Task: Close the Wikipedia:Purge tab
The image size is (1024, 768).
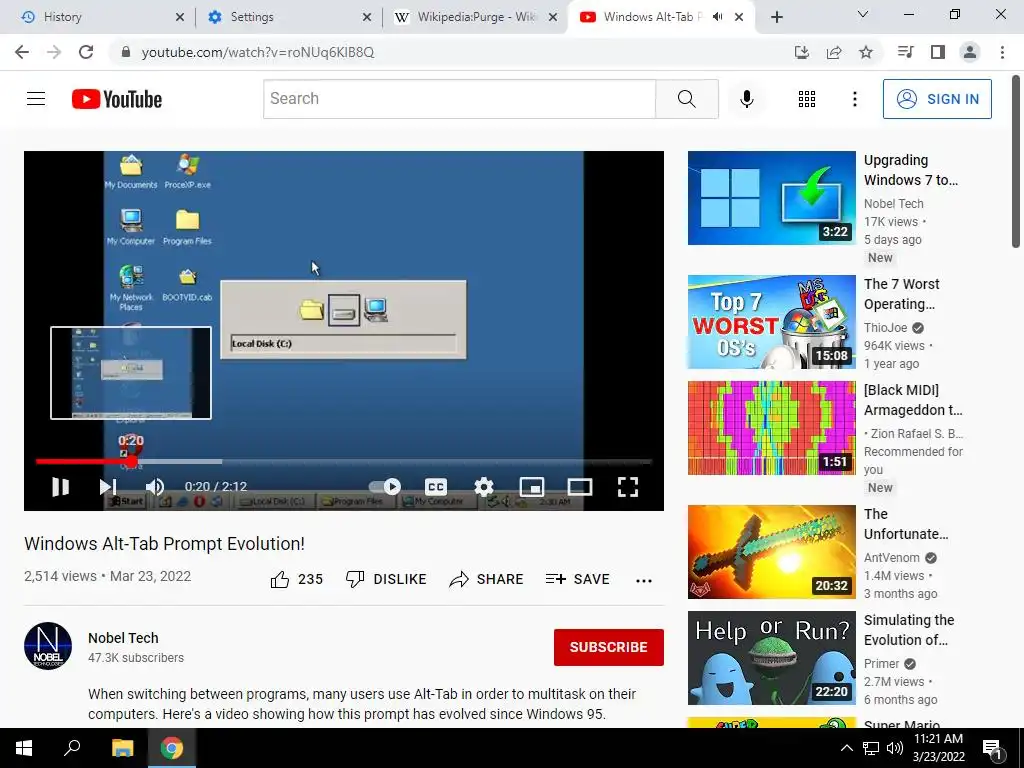Action: [553, 17]
